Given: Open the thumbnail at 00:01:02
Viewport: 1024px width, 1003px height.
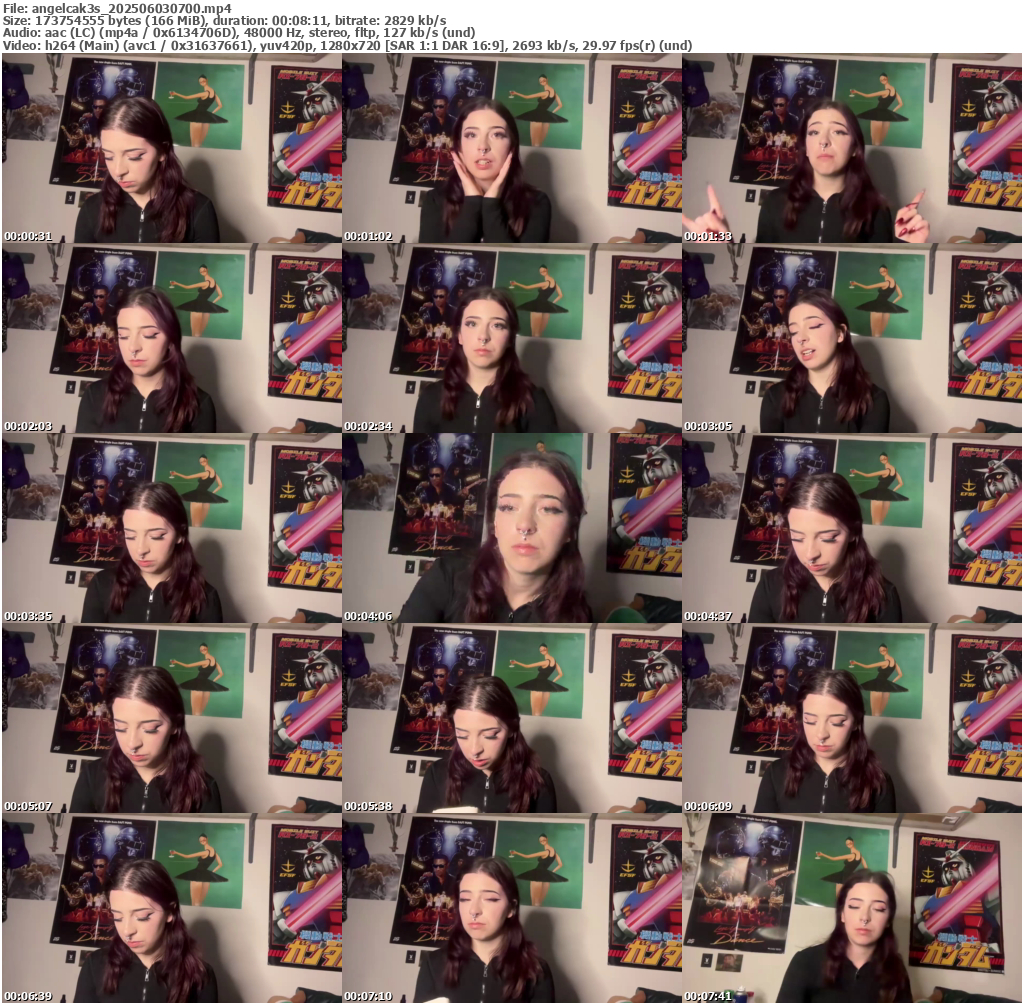Looking at the screenshot, I should pyautogui.click(x=512, y=148).
